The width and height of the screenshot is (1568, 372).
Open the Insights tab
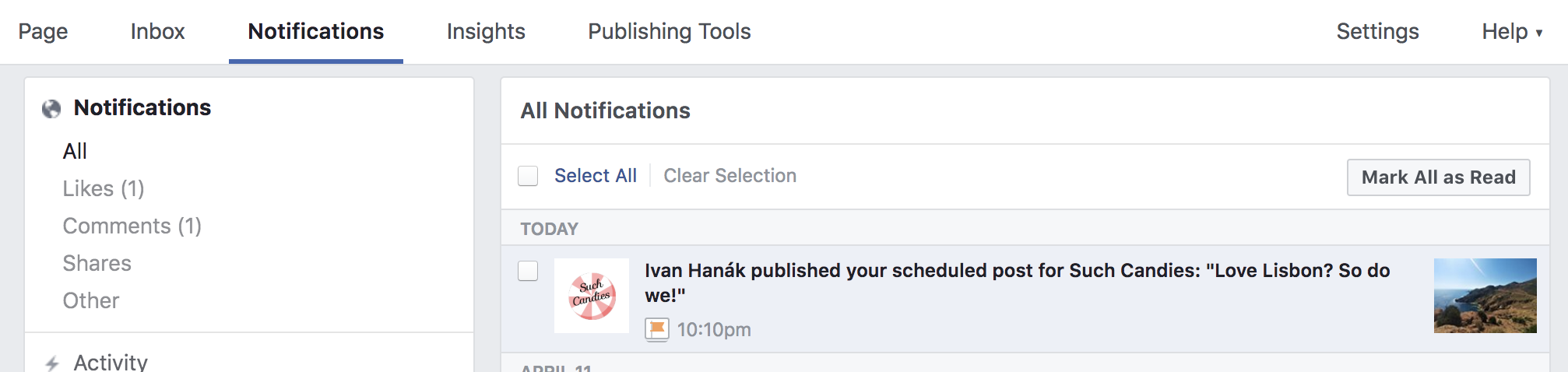coord(486,31)
